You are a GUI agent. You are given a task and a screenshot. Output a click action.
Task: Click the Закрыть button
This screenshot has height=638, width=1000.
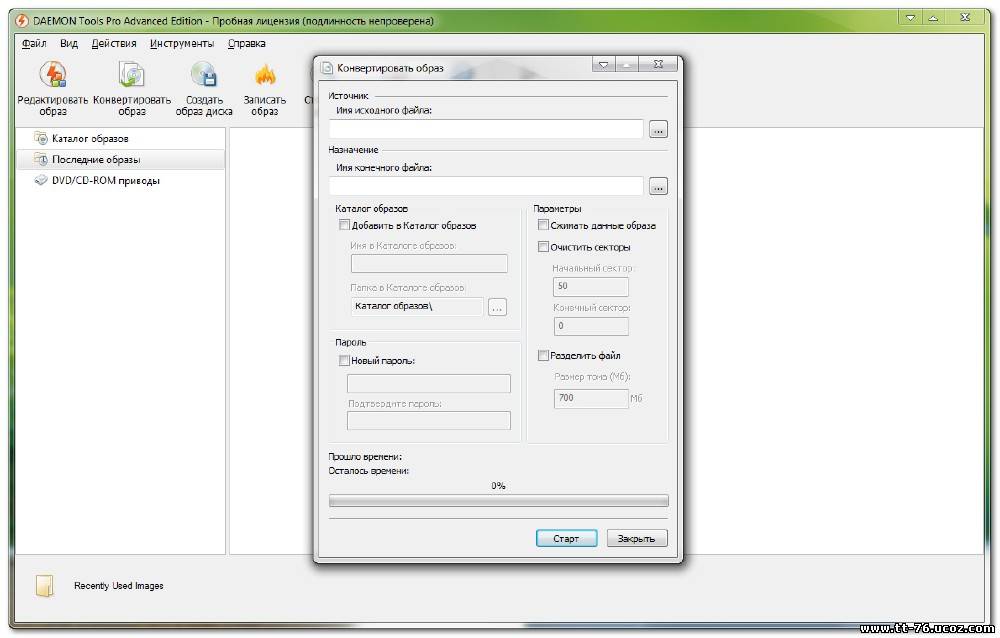coord(636,538)
